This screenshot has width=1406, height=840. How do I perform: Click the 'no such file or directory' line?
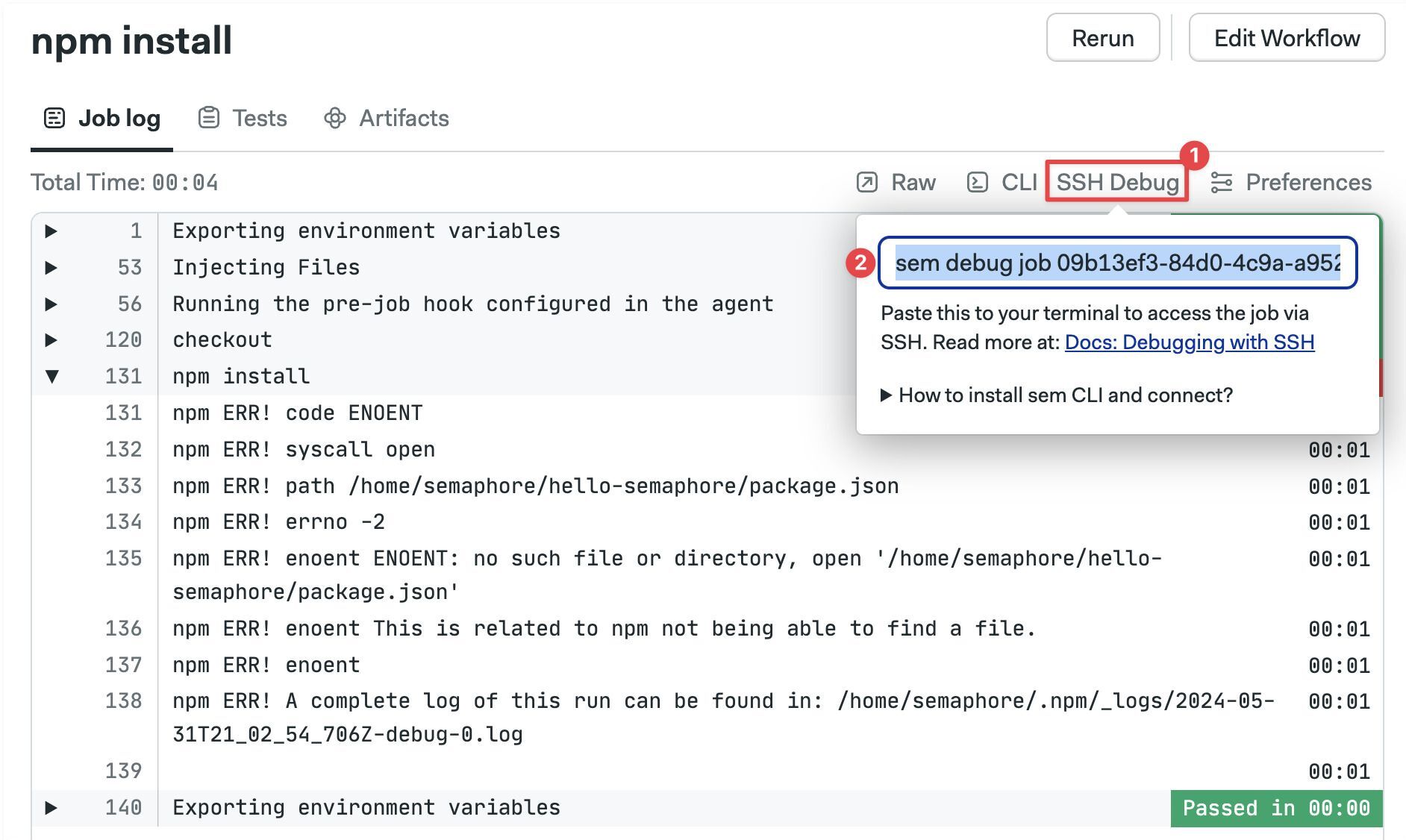click(x=667, y=575)
